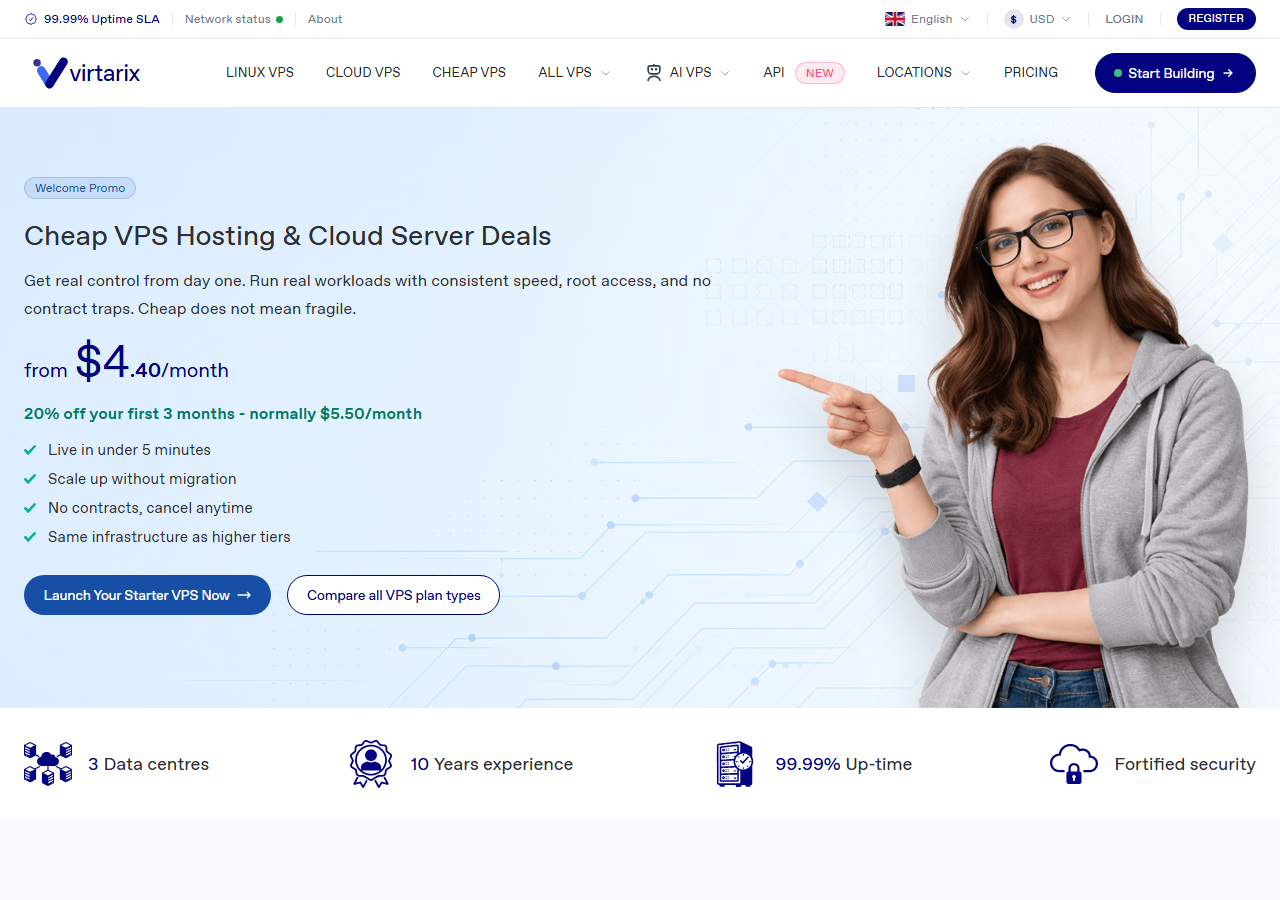Open CHEAP VPS menu item

469,72
